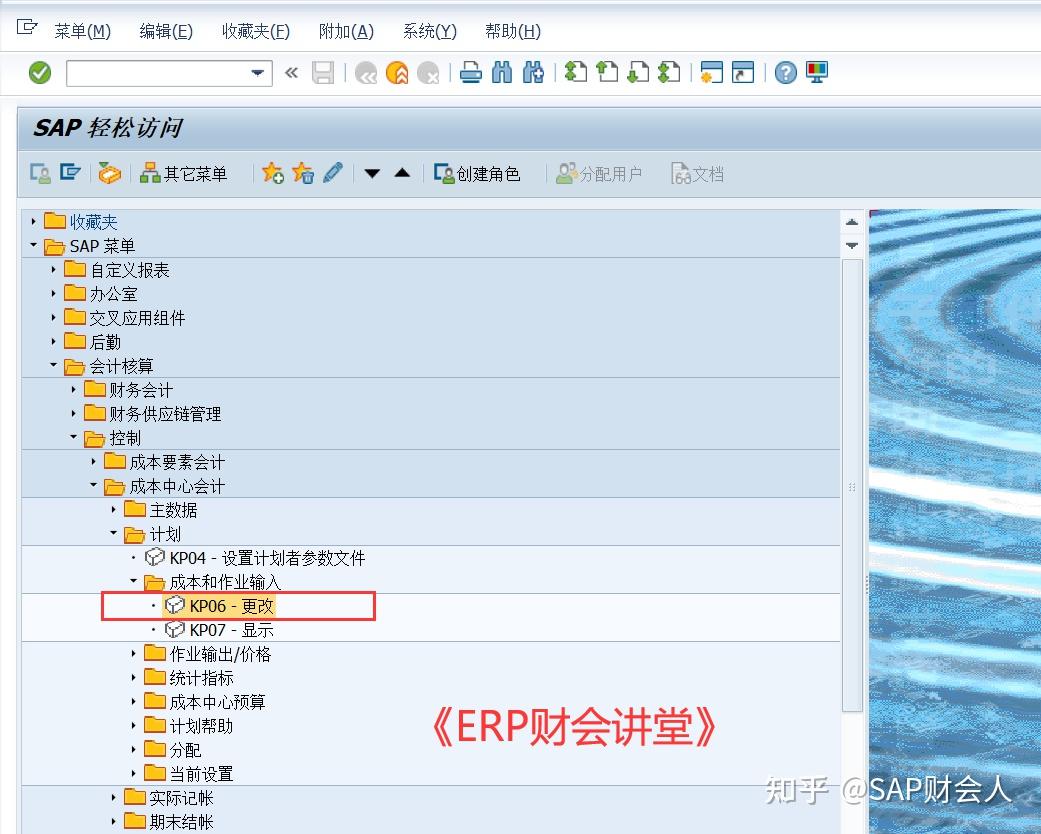This screenshot has width=1041, height=834.
Task: Open the 系统(Y) menu
Action: click(x=428, y=31)
